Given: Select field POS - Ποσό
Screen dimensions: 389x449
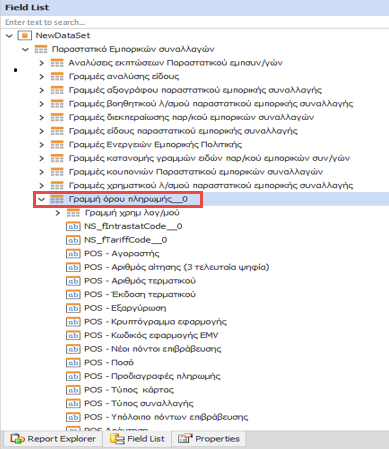Looking at the screenshot, I should pos(109,363).
